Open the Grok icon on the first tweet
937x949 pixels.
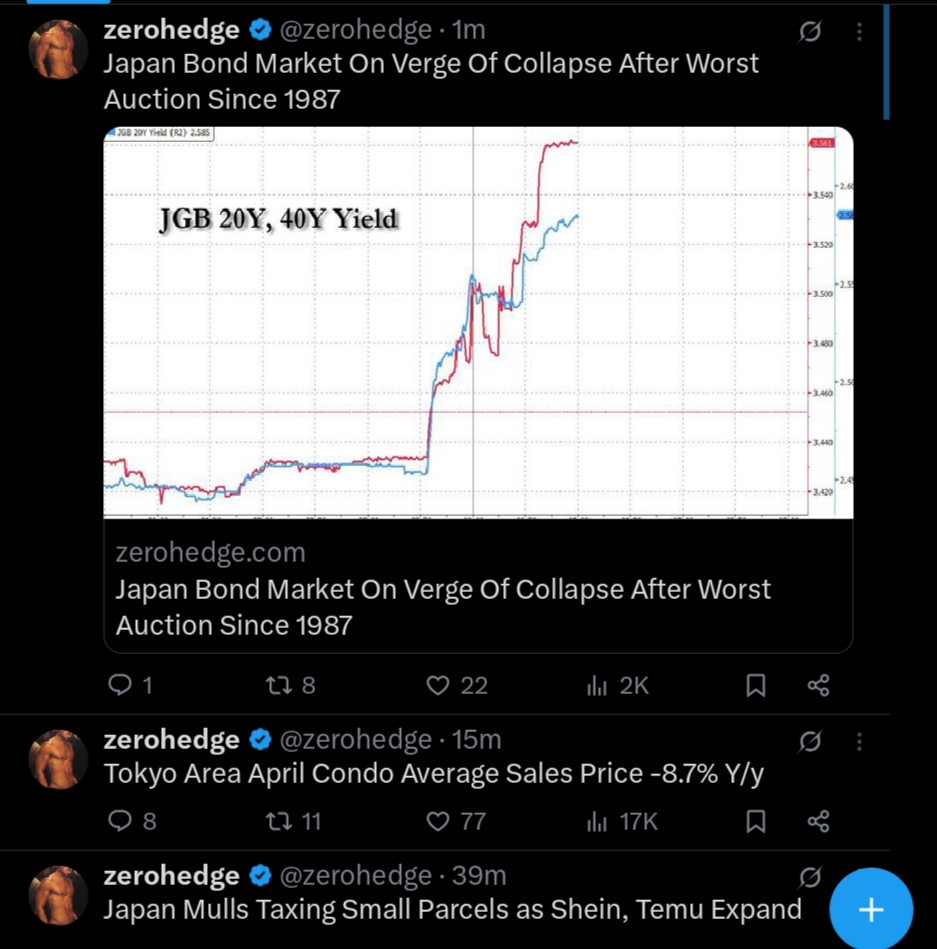(x=810, y=32)
